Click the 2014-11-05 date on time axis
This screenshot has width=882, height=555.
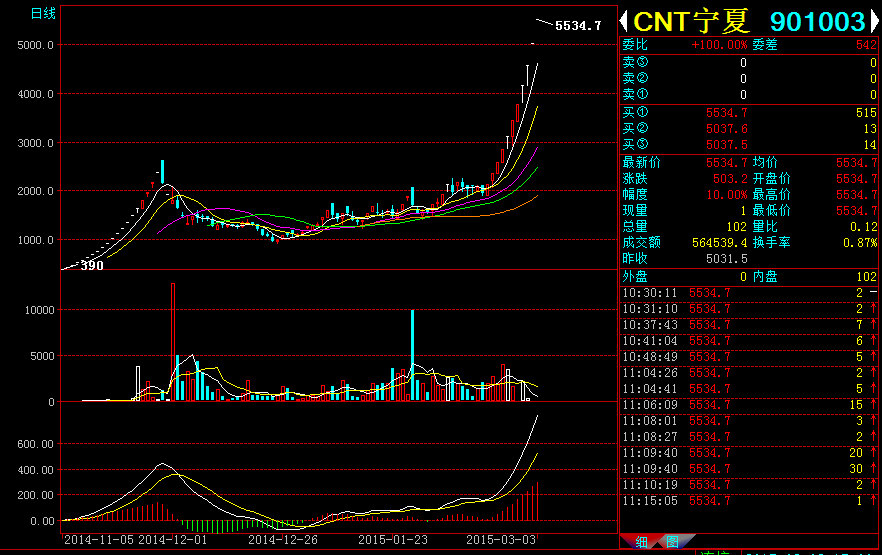[x=99, y=540]
